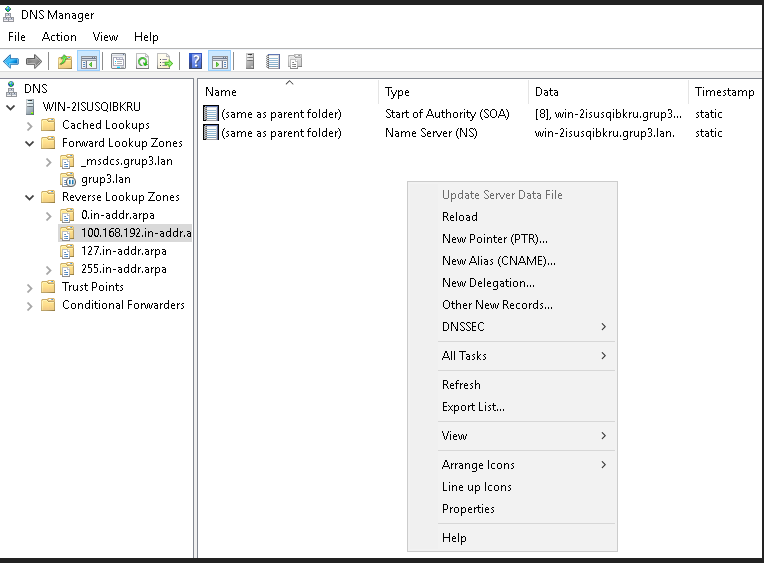Click the blue Help question mark icon
The height and width of the screenshot is (563, 764).
pyautogui.click(x=195, y=61)
